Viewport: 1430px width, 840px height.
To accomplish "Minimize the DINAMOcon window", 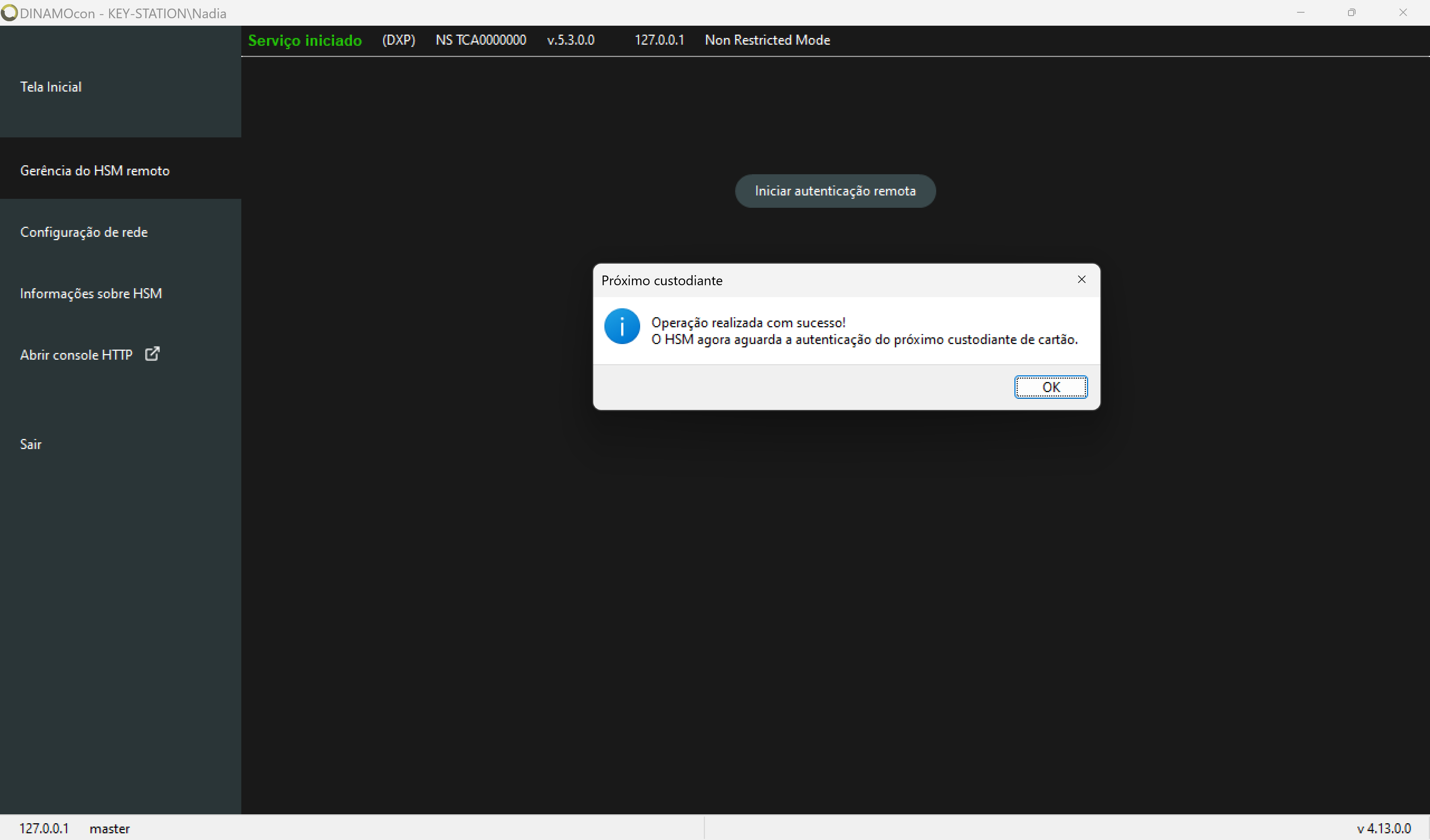I will 1301,13.
